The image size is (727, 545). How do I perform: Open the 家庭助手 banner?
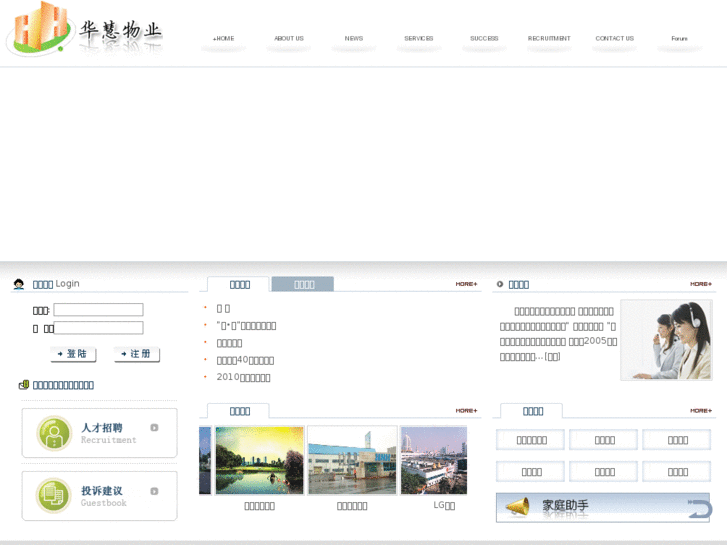(x=603, y=507)
